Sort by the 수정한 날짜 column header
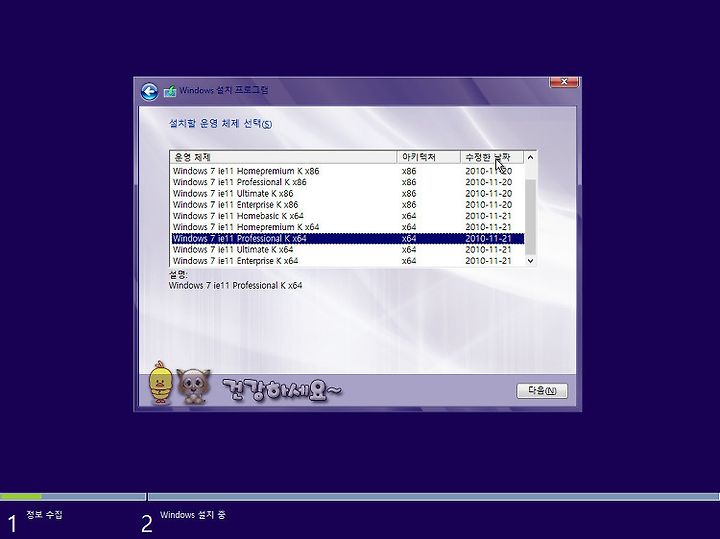 pyautogui.click(x=492, y=157)
